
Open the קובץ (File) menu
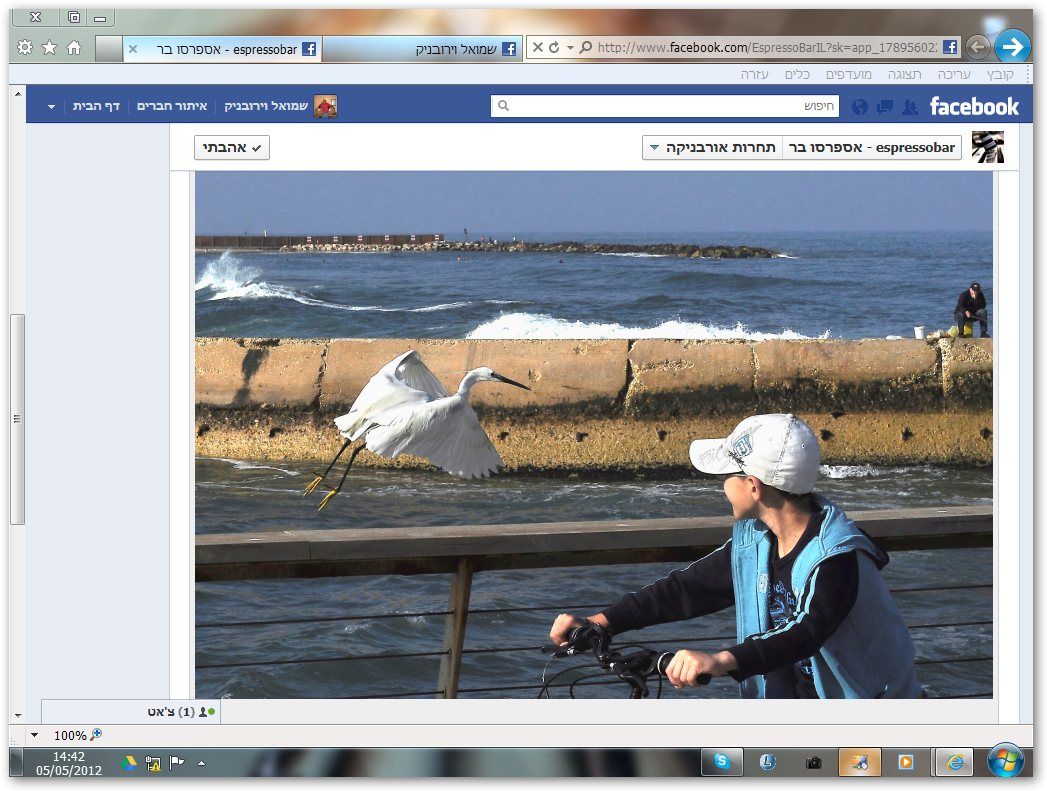tap(1002, 75)
